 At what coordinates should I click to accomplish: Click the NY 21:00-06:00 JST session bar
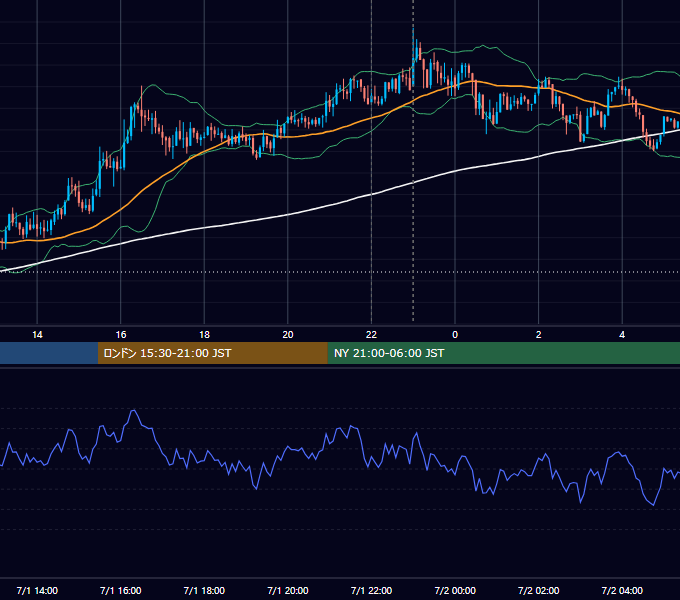(x=503, y=353)
